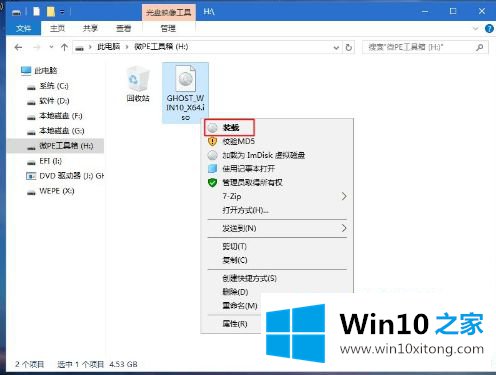Switch to the 主页 ribbon tab
The height and width of the screenshot is (375, 496).
click(57, 29)
